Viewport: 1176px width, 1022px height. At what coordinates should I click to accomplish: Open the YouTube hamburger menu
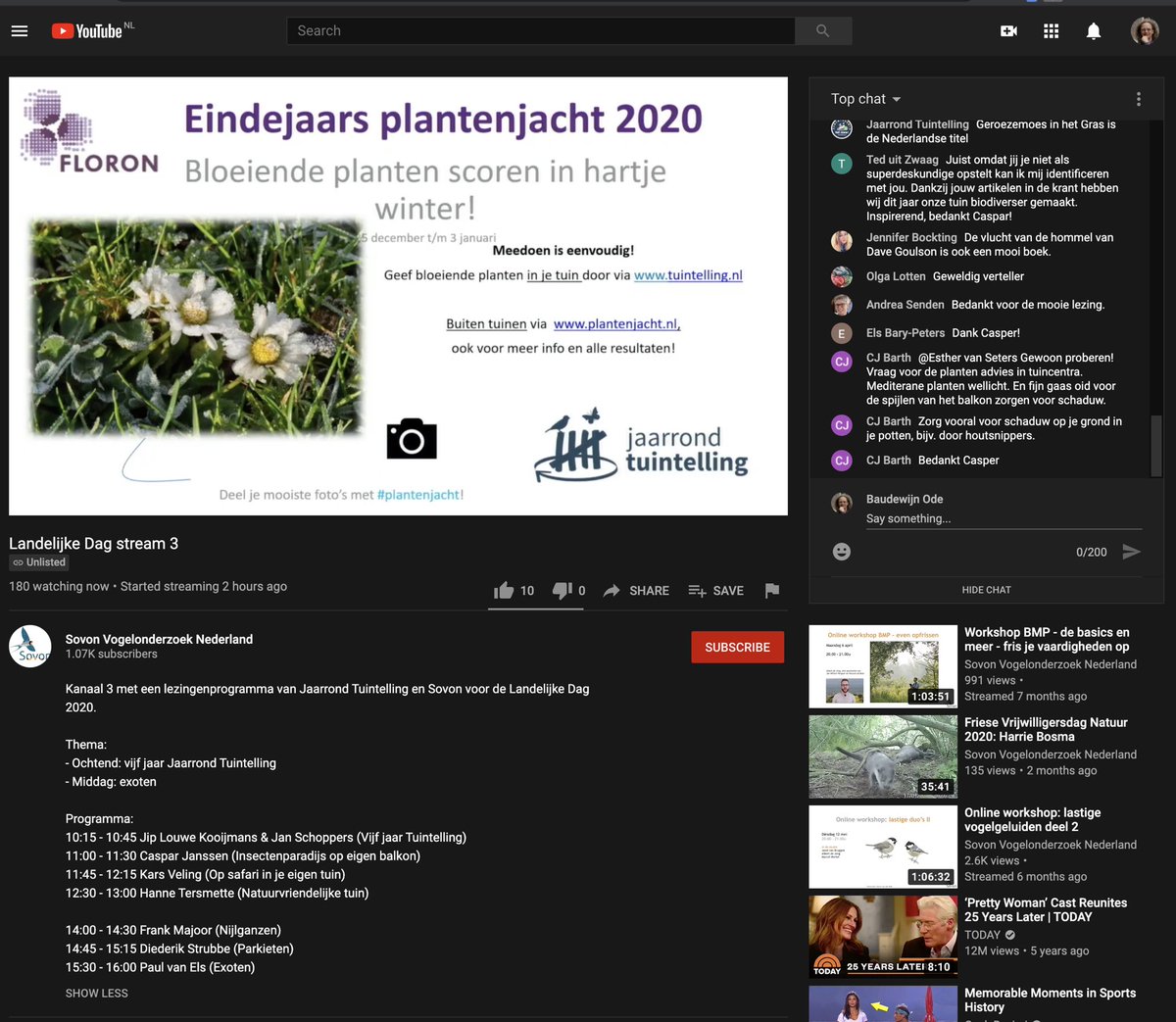(20, 30)
